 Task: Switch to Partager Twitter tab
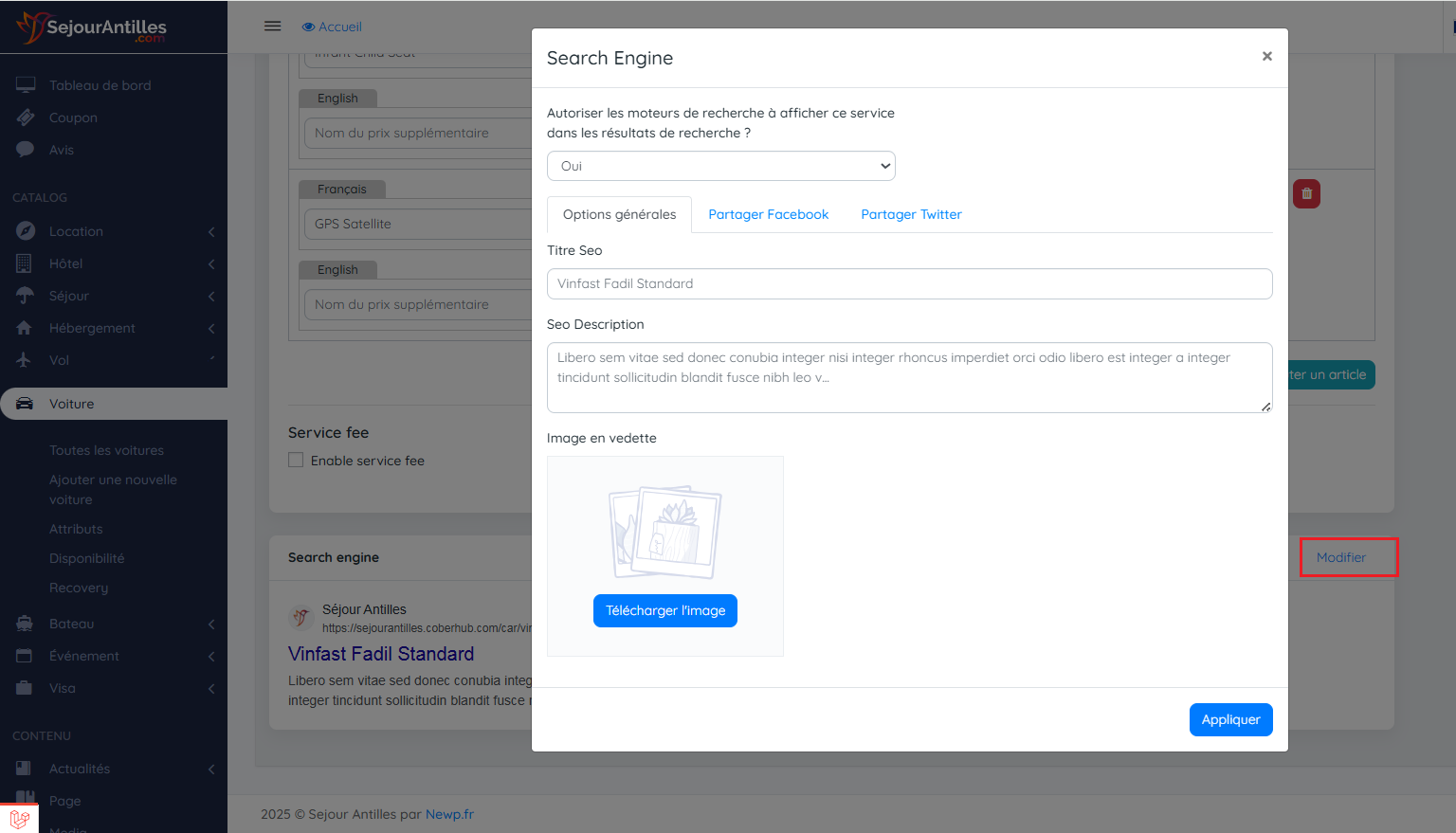(x=911, y=215)
